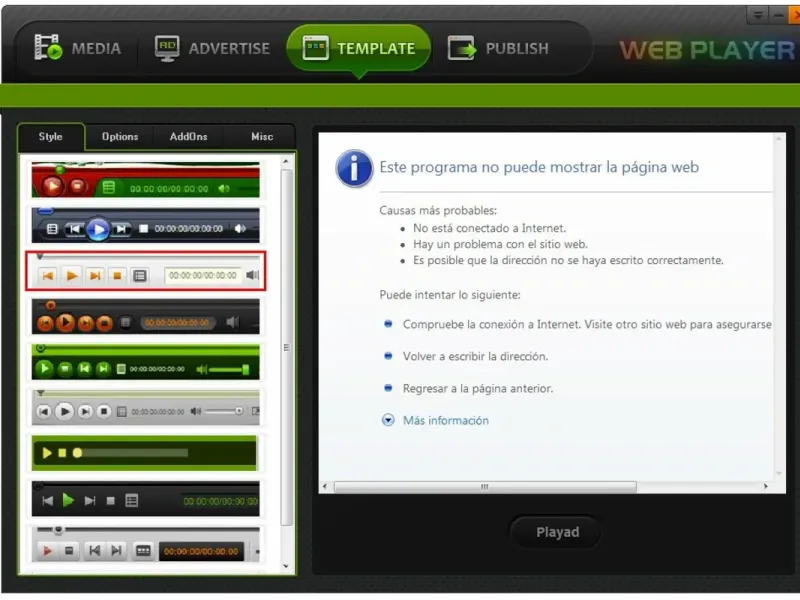Click red play icon in gray bottom skin

click(47, 551)
